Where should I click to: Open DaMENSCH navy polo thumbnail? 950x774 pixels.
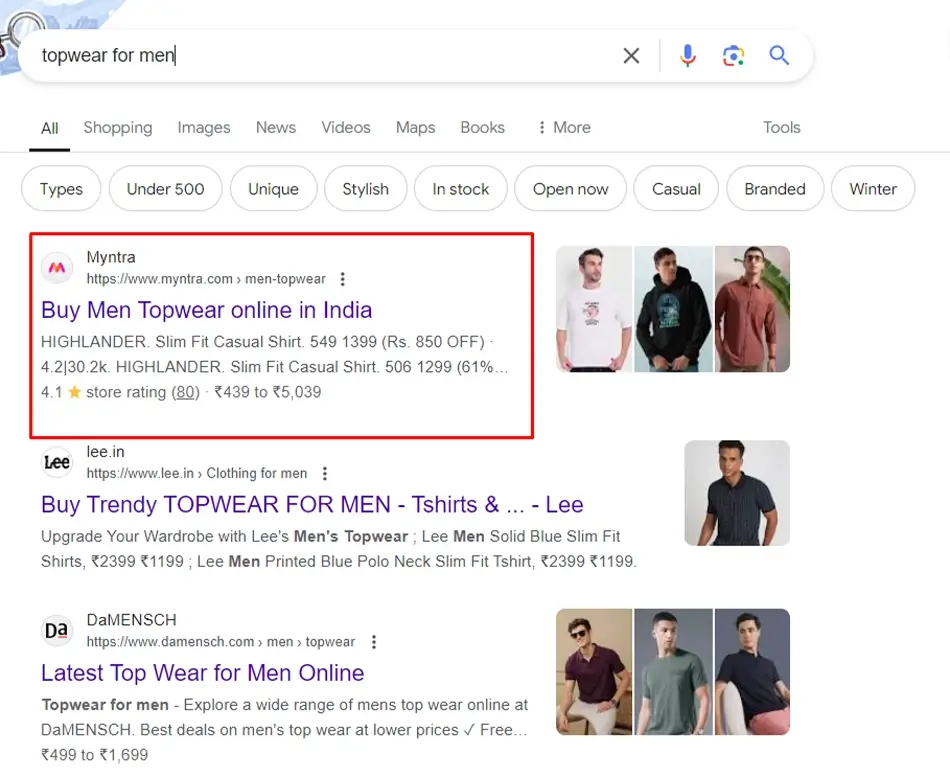pos(752,672)
